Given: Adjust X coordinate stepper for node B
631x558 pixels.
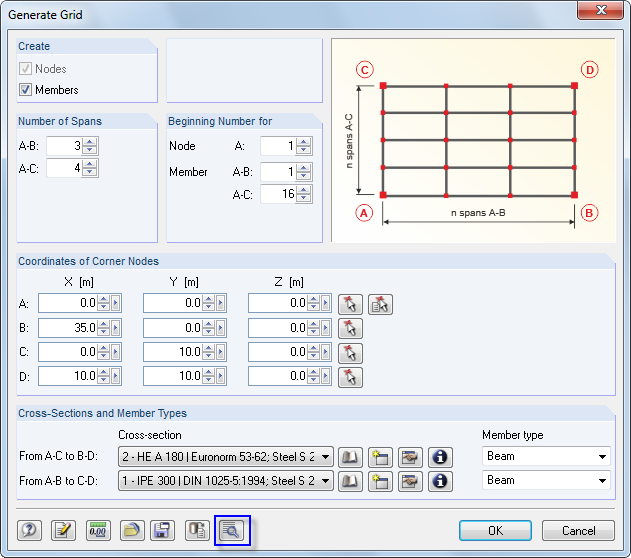Looking at the screenshot, I should coord(103,328).
